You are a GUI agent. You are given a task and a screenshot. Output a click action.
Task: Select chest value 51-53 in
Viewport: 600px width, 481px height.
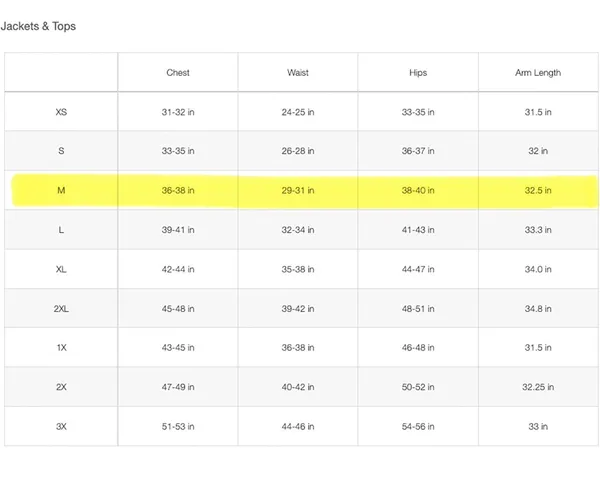178,427
